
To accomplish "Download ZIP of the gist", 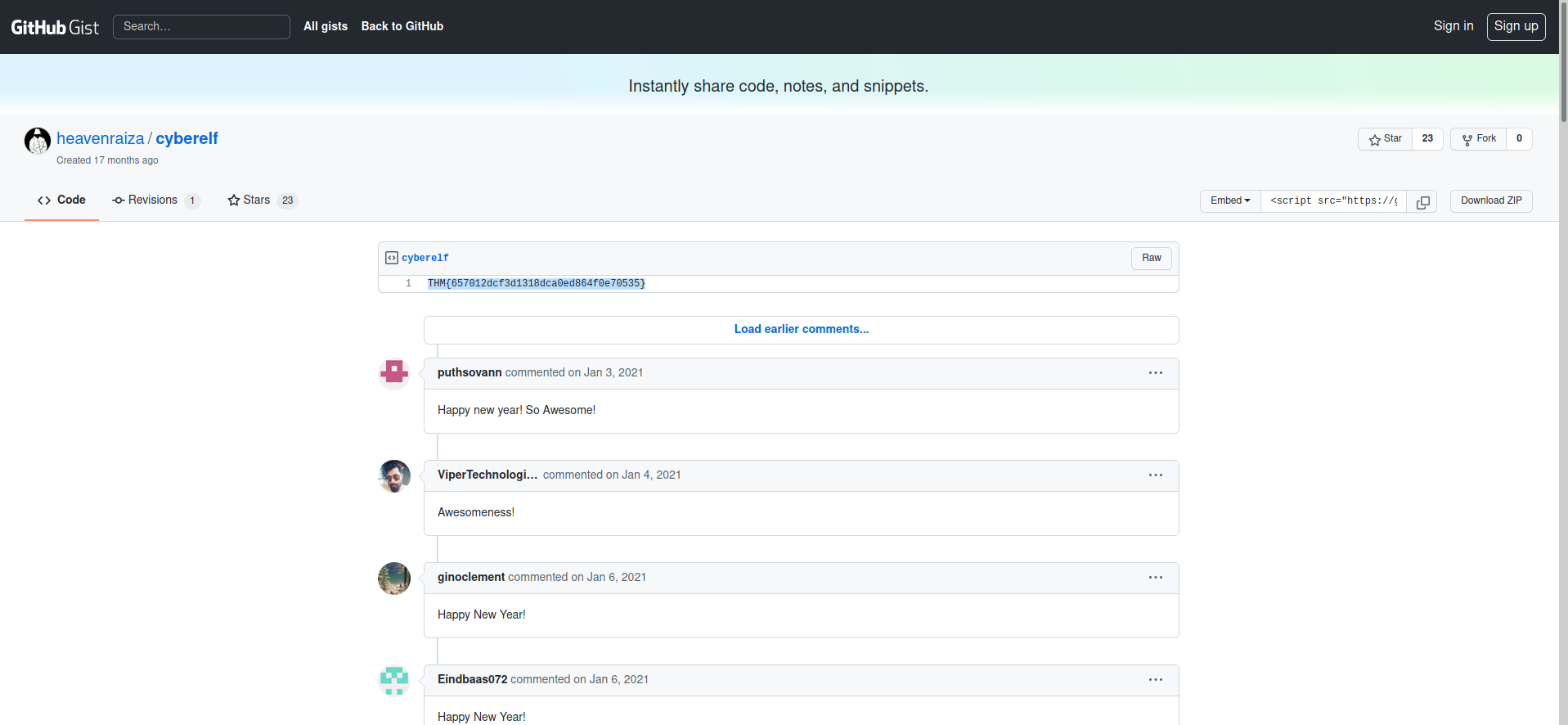I will tap(1490, 201).
